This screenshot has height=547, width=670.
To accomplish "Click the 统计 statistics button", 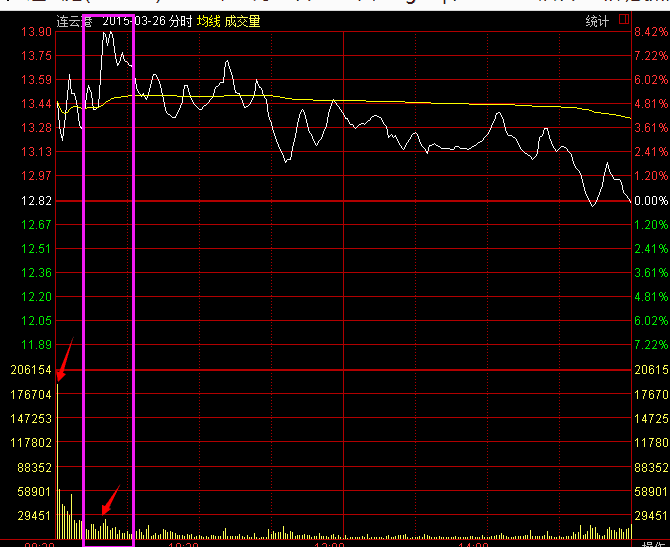I will (x=597, y=21).
